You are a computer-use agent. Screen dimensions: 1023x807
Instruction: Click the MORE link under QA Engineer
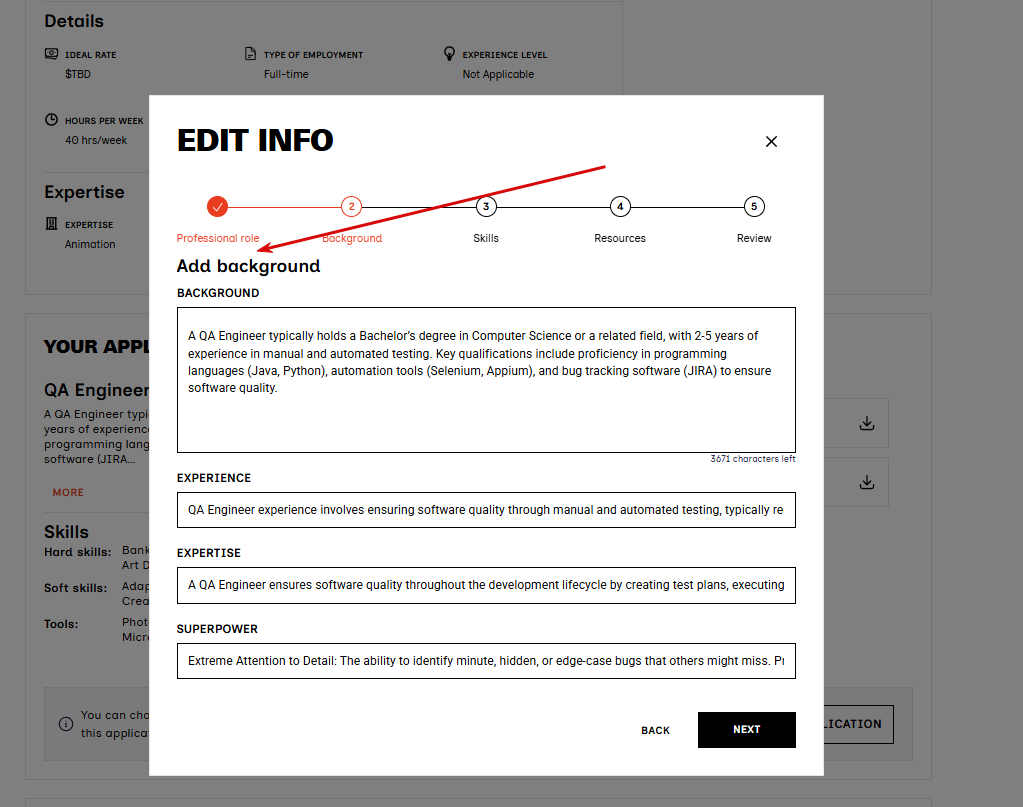tap(68, 493)
